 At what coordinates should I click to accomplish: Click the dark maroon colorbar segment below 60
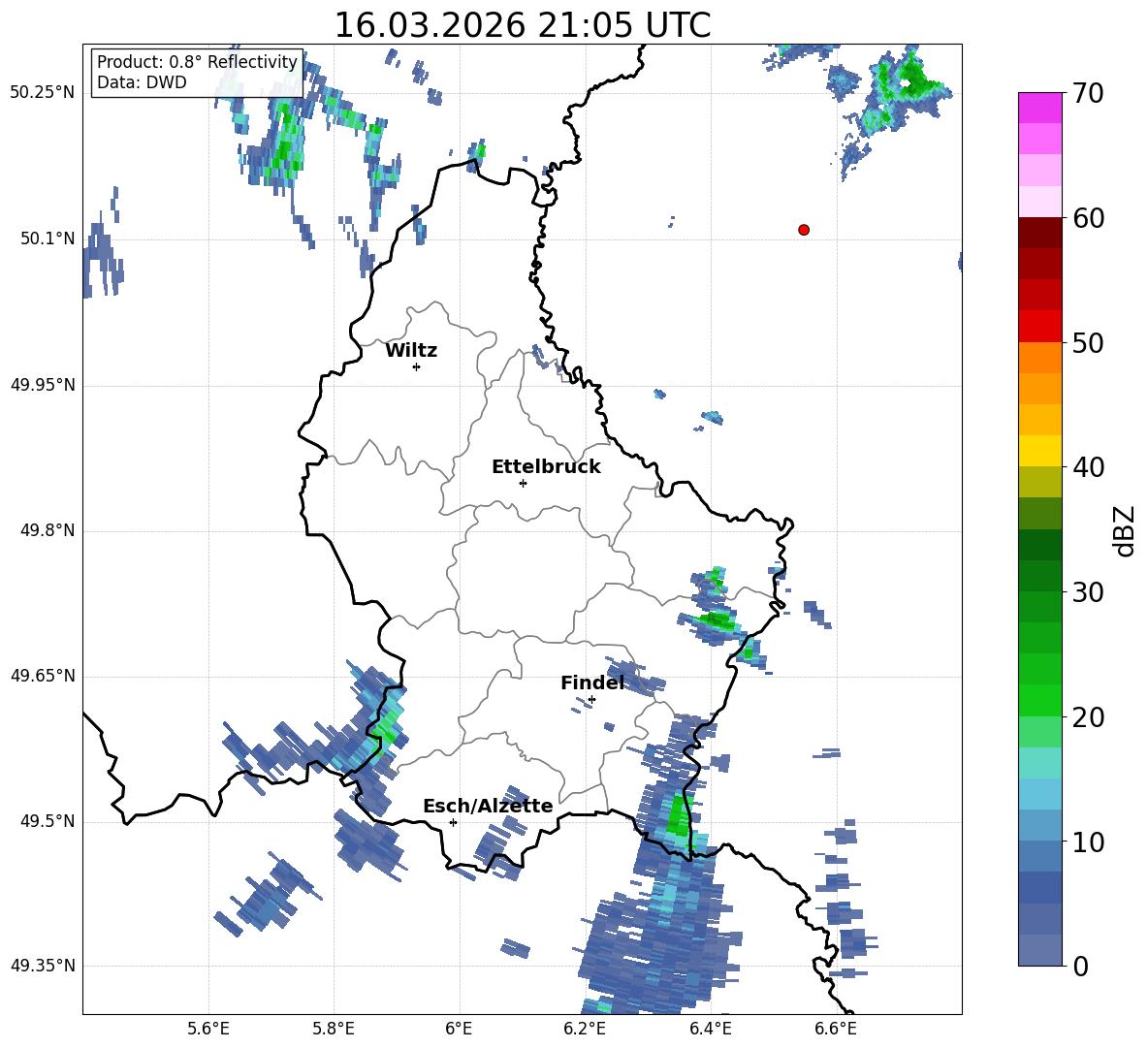point(1039,232)
